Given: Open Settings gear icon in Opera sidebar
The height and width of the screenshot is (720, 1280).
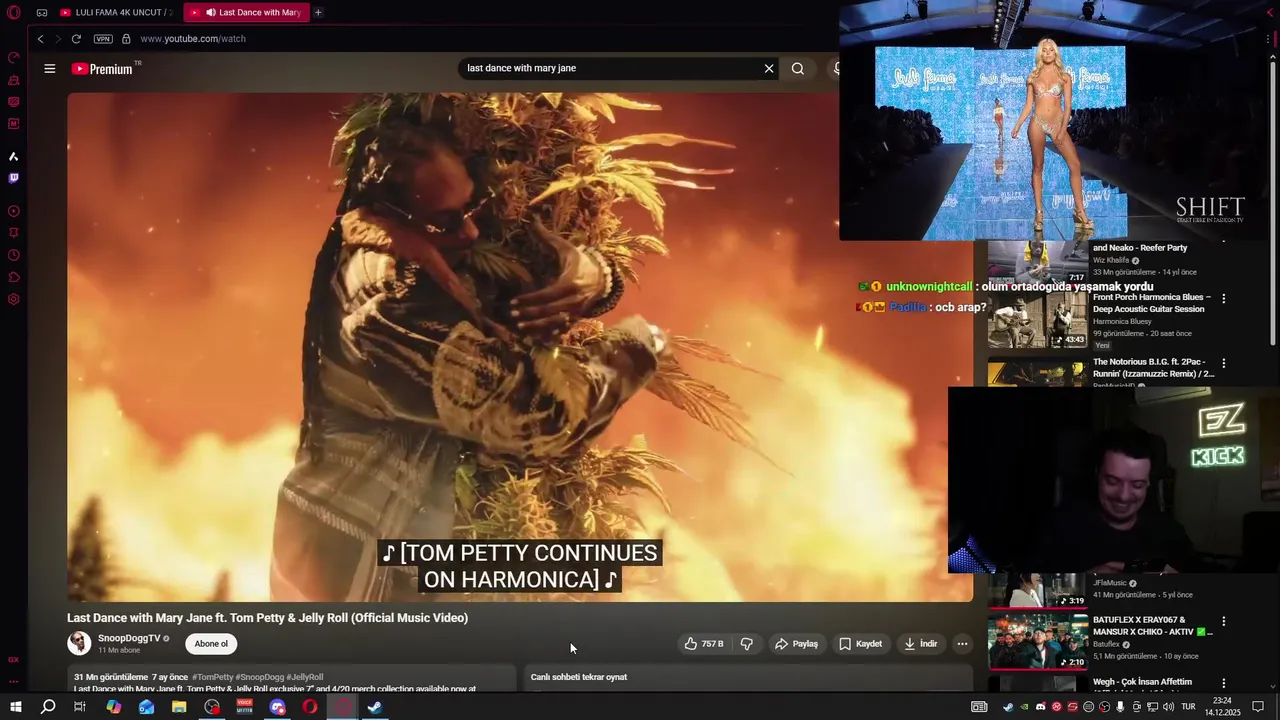Looking at the screenshot, I should tap(14, 299).
